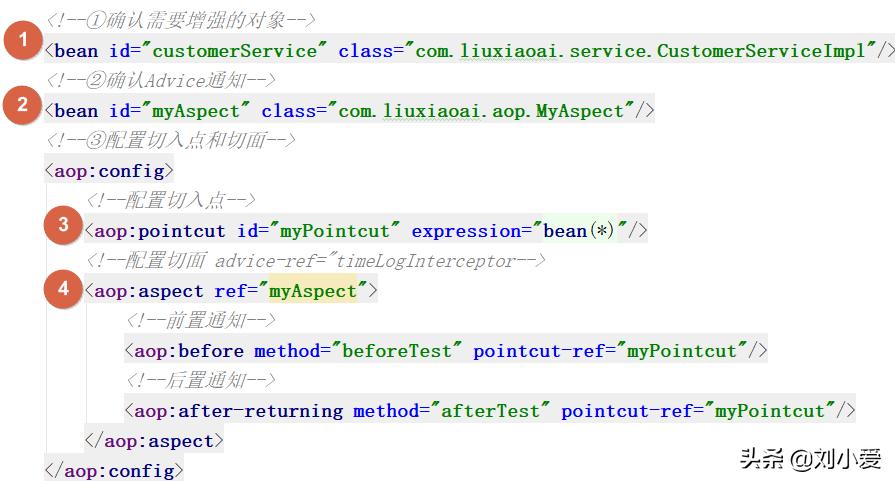Select the com.liuxiaoai.aop.MyAspect class value

(481, 111)
